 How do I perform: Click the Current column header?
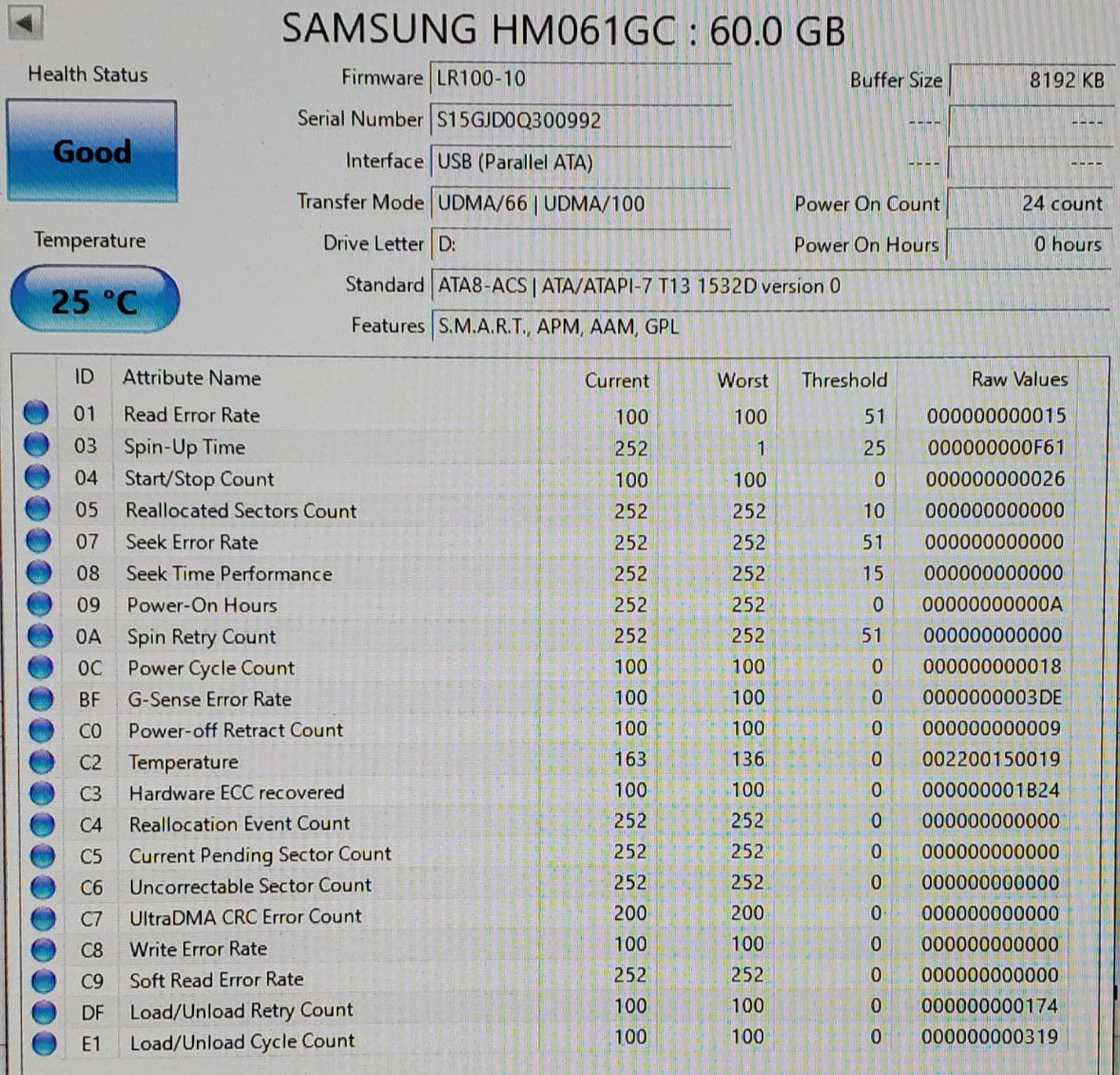[x=617, y=380]
